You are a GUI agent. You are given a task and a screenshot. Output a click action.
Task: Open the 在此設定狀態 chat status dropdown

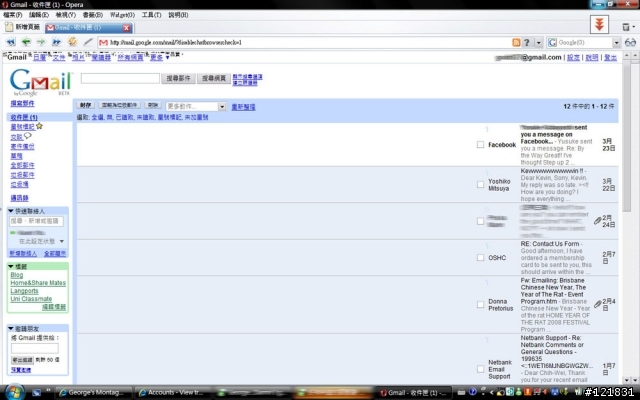tap(62, 241)
